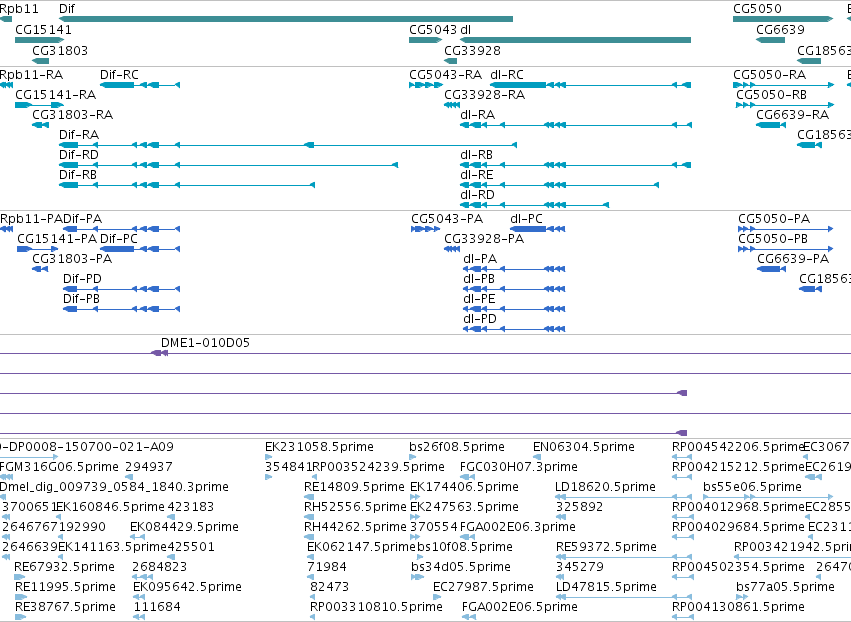Click the RE67932.5prime EST label

[x=65, y=567]
